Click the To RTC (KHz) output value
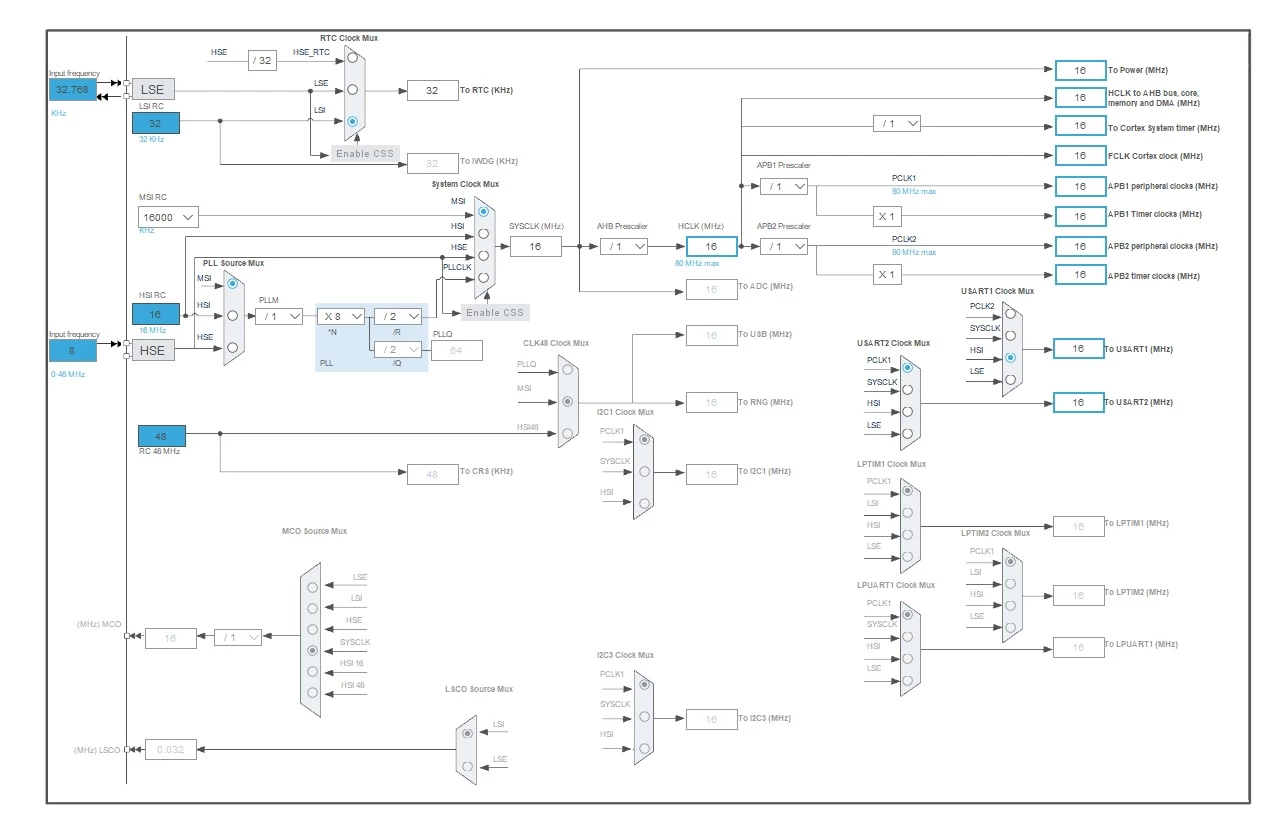Screen dimensions: 1267x817 (x=432, y=90)
